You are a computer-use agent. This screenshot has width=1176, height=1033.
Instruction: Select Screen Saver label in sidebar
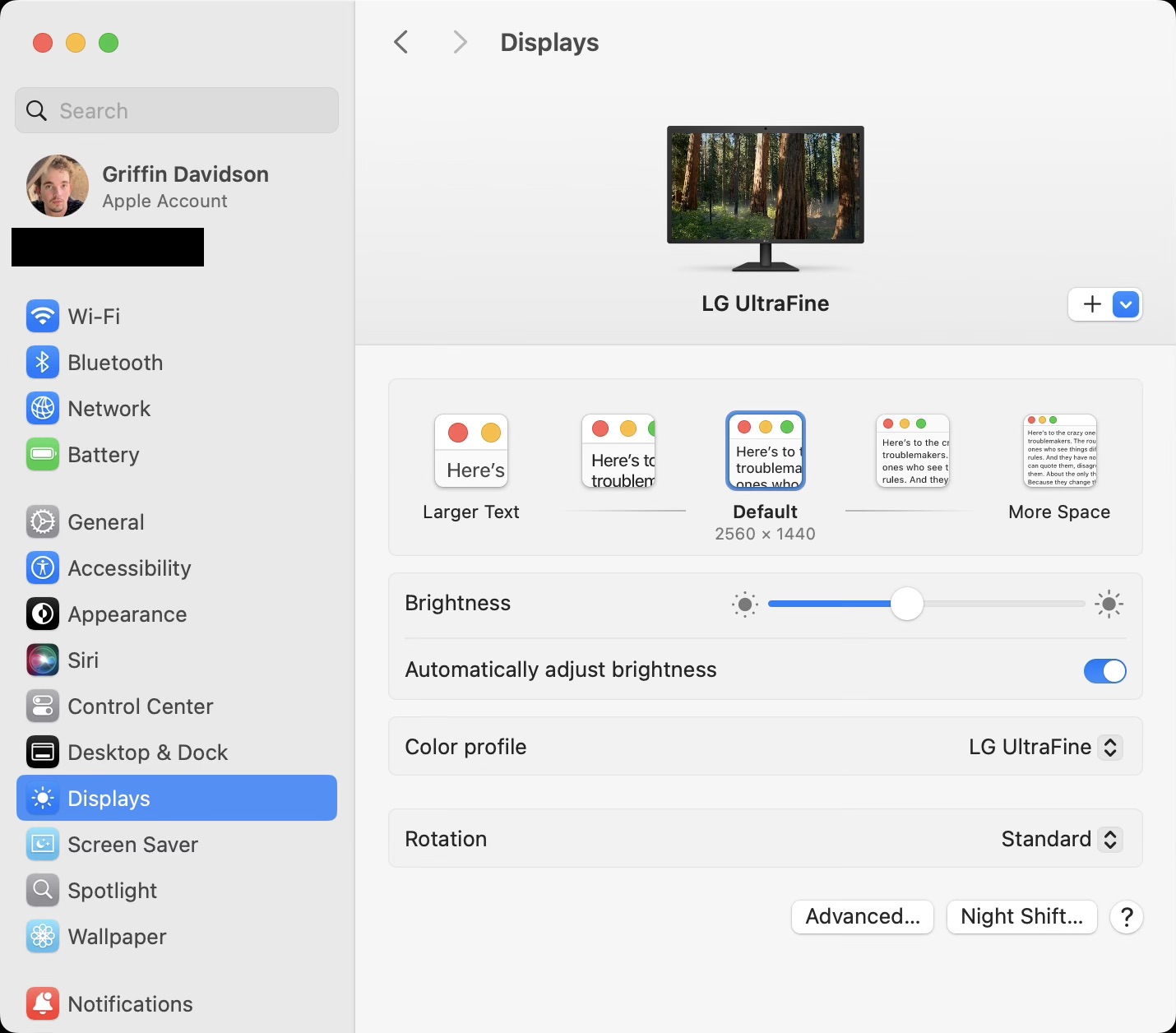(133, 845)
